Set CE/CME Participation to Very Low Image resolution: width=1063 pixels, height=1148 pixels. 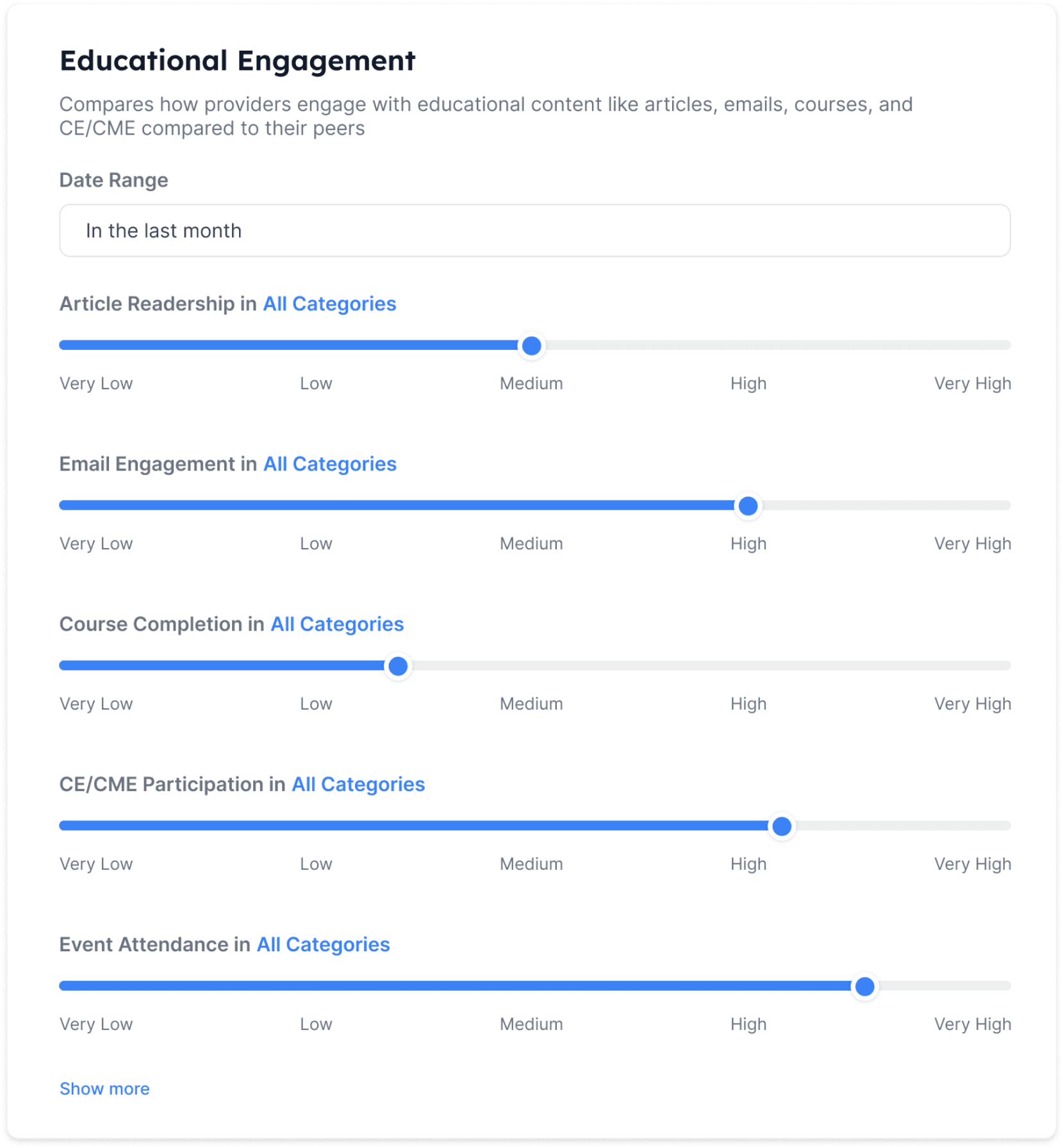[63, 826]
